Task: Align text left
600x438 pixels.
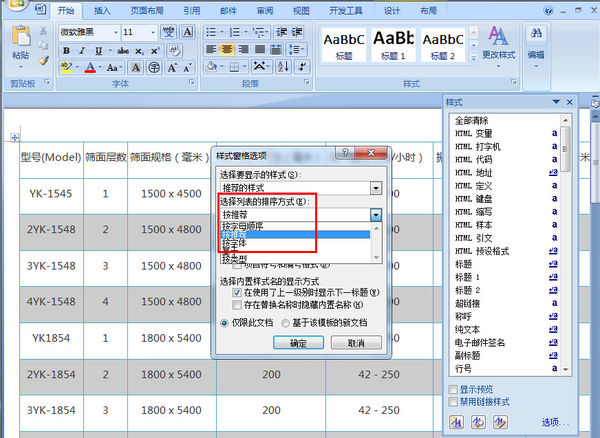Action: (x=211, y=49)
